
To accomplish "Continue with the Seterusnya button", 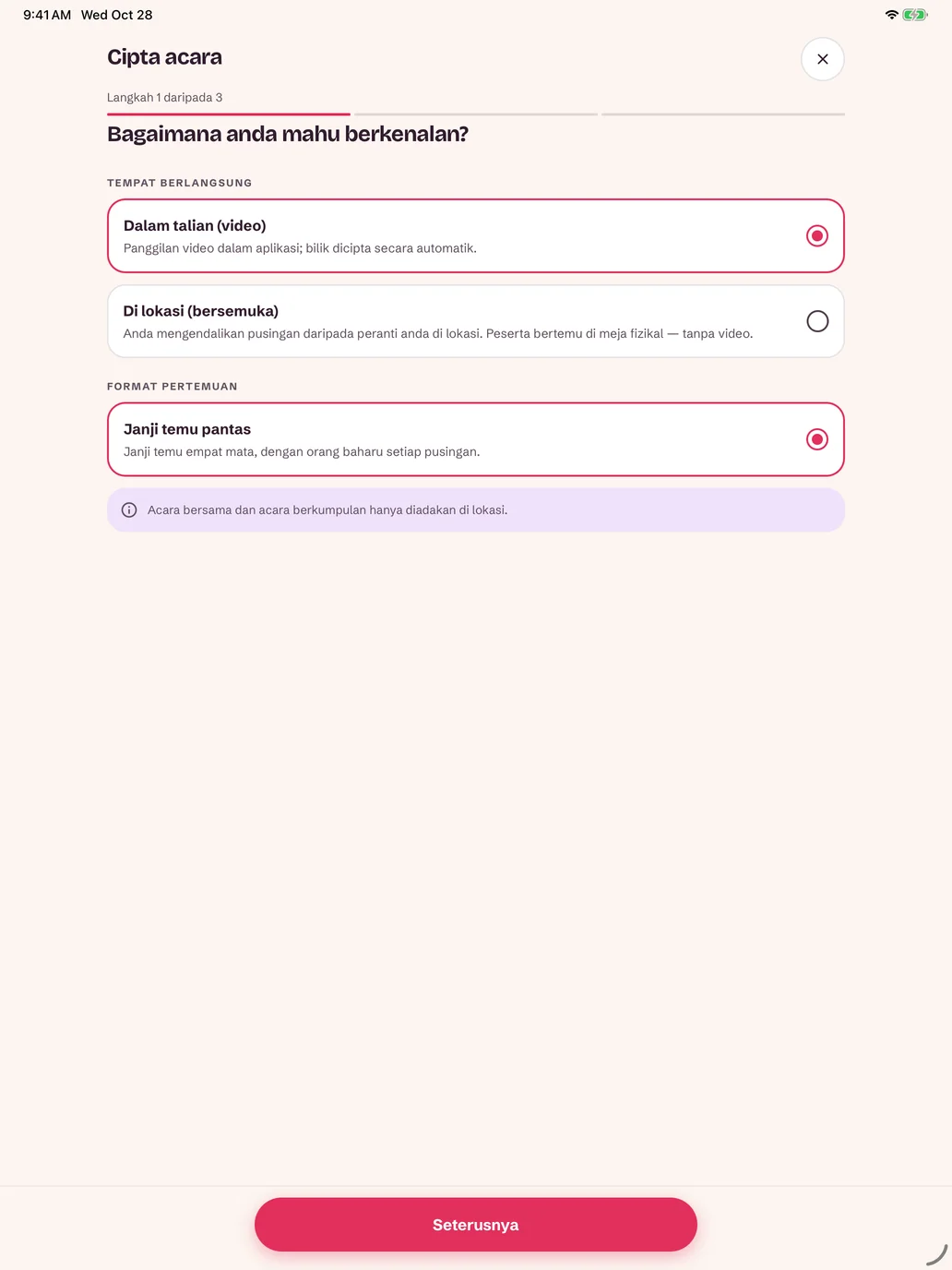I will [x=476, y=1225].
